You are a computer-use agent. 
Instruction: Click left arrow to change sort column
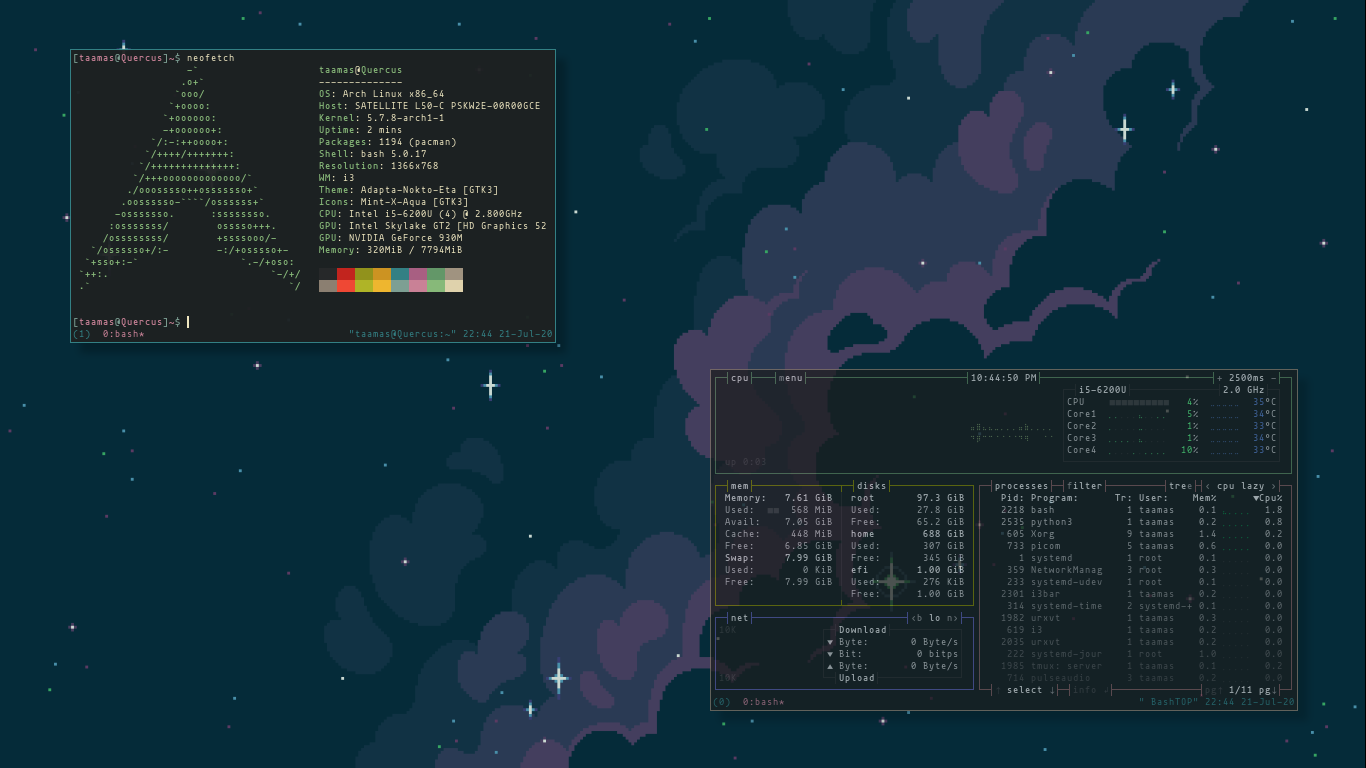coord(1207,486)
